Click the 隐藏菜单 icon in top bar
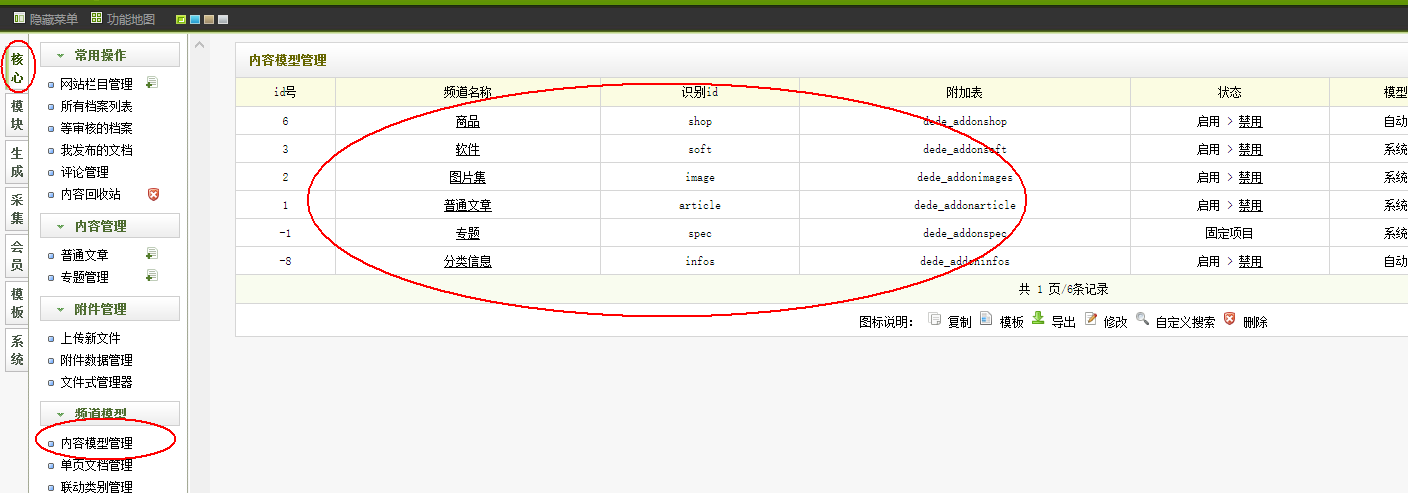 [x=19, y=18]
